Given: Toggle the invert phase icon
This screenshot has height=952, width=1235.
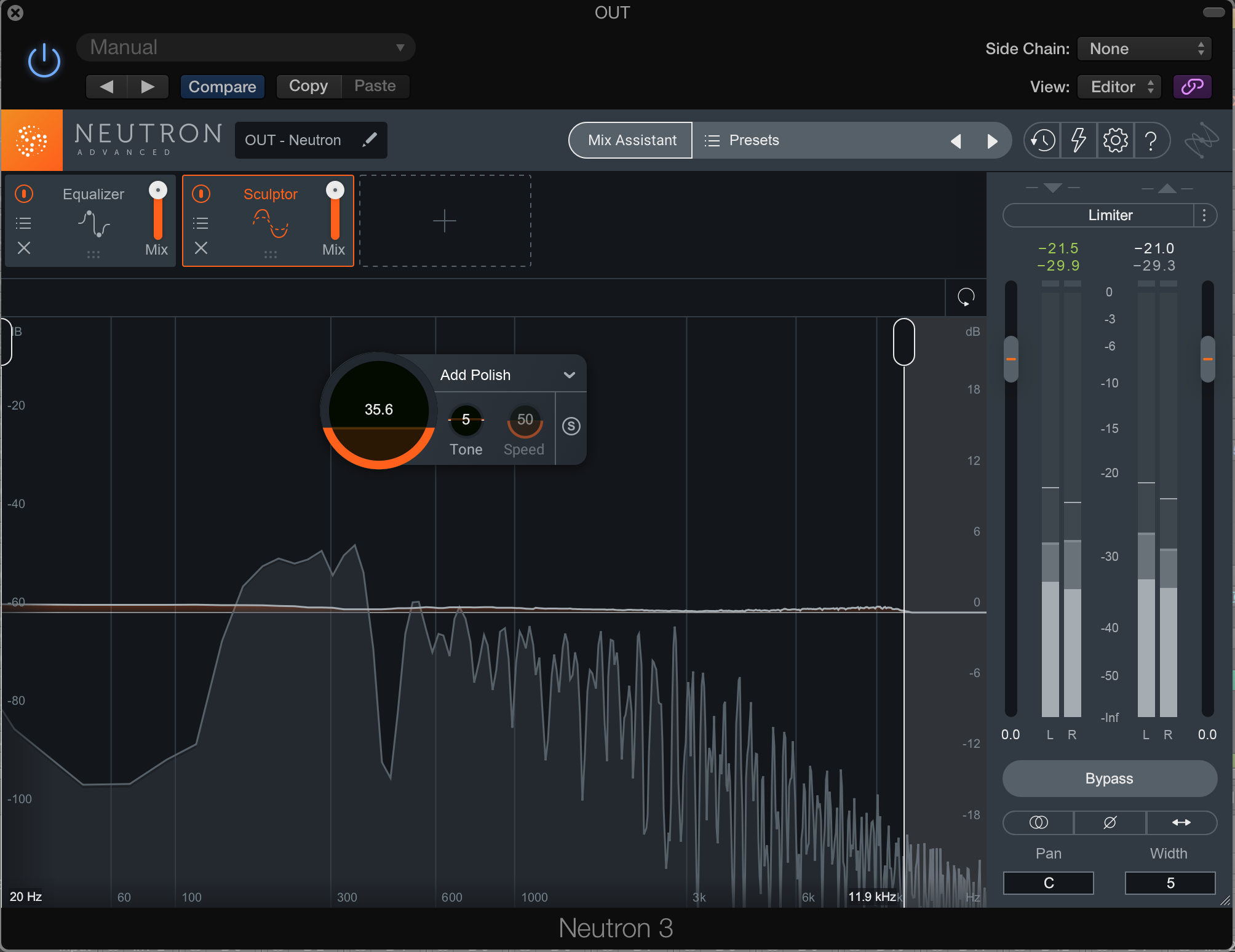Looking at the screenshot, I should coord(1110,822).
